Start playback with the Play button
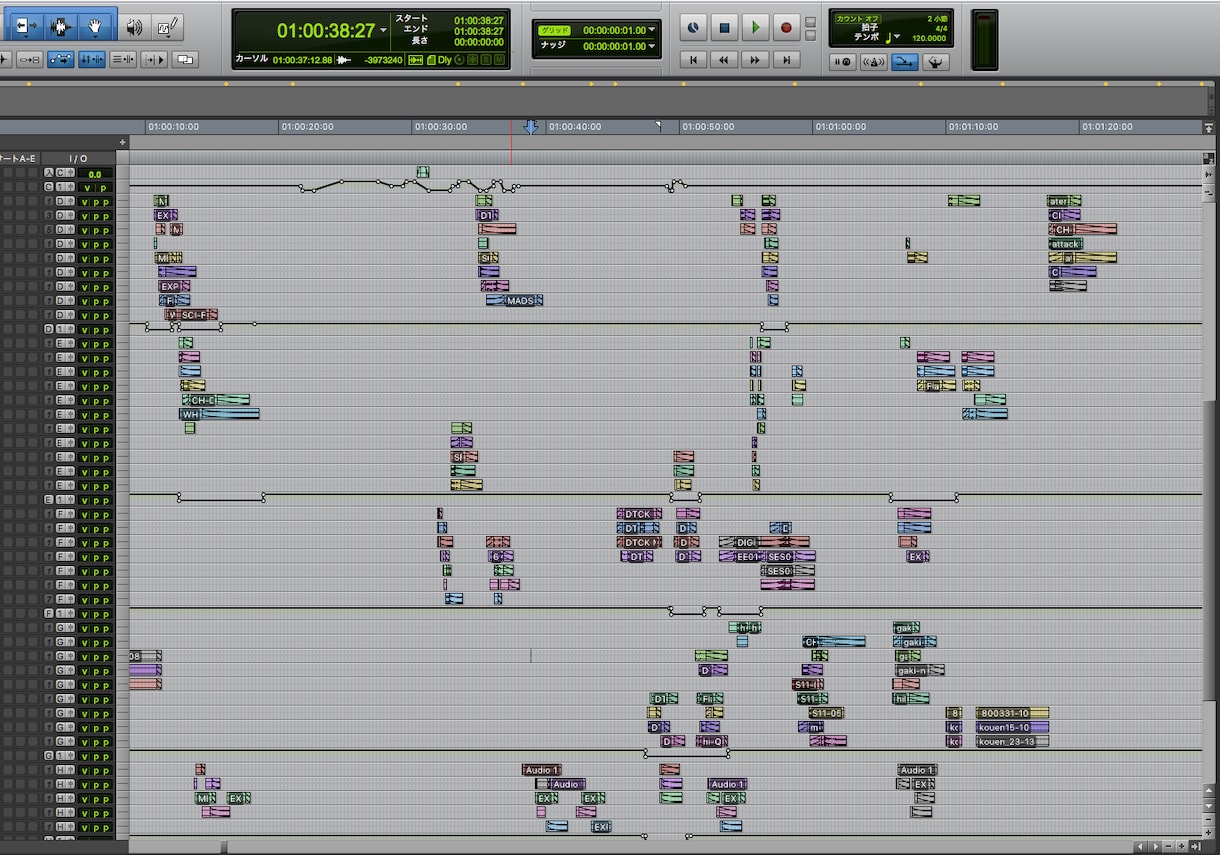This screenshot has width=1220, height=855. pyautogui.click(x=755, y=28)
